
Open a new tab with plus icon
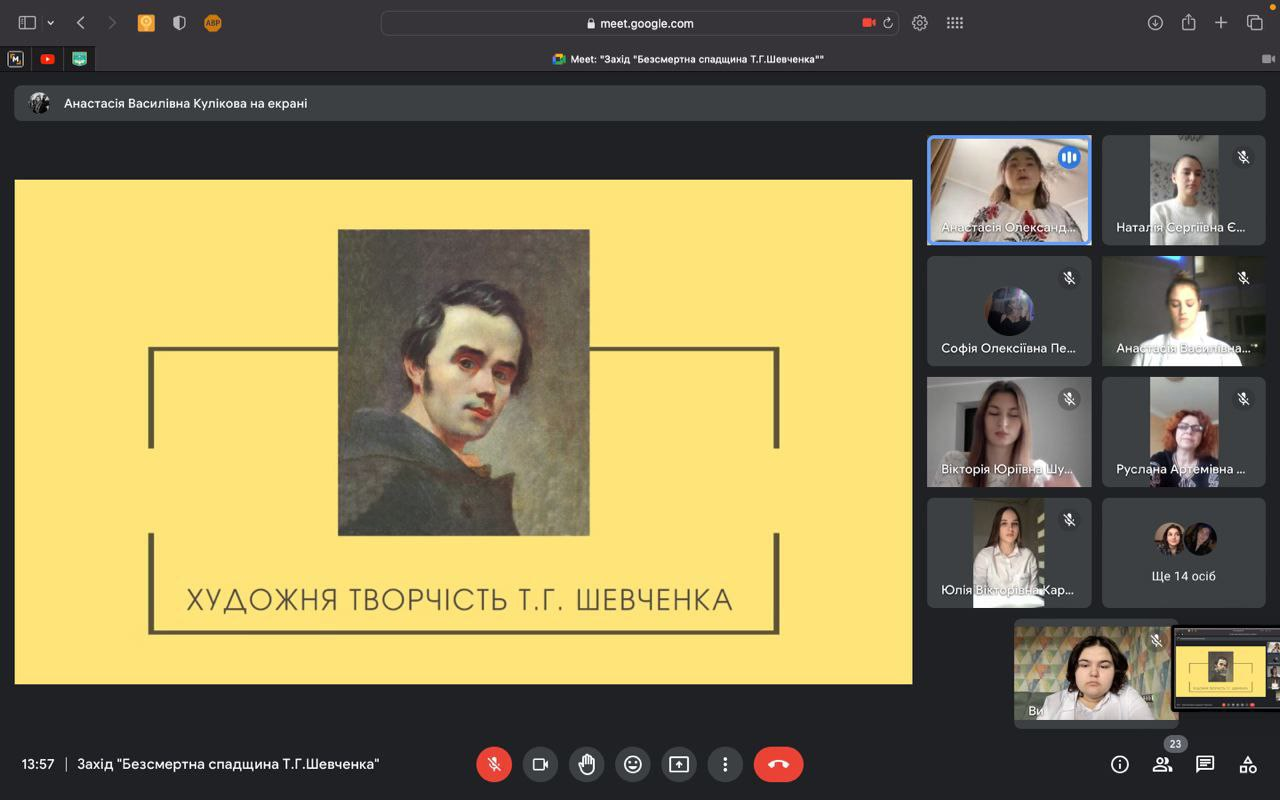[x=1221, y=23]
